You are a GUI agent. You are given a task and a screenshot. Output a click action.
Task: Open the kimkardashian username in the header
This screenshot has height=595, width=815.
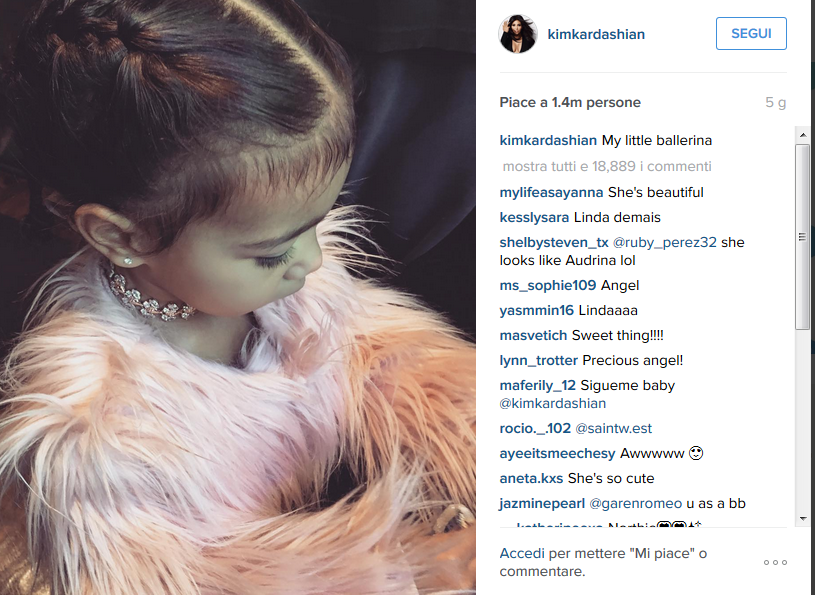click(x=596, y=34)
